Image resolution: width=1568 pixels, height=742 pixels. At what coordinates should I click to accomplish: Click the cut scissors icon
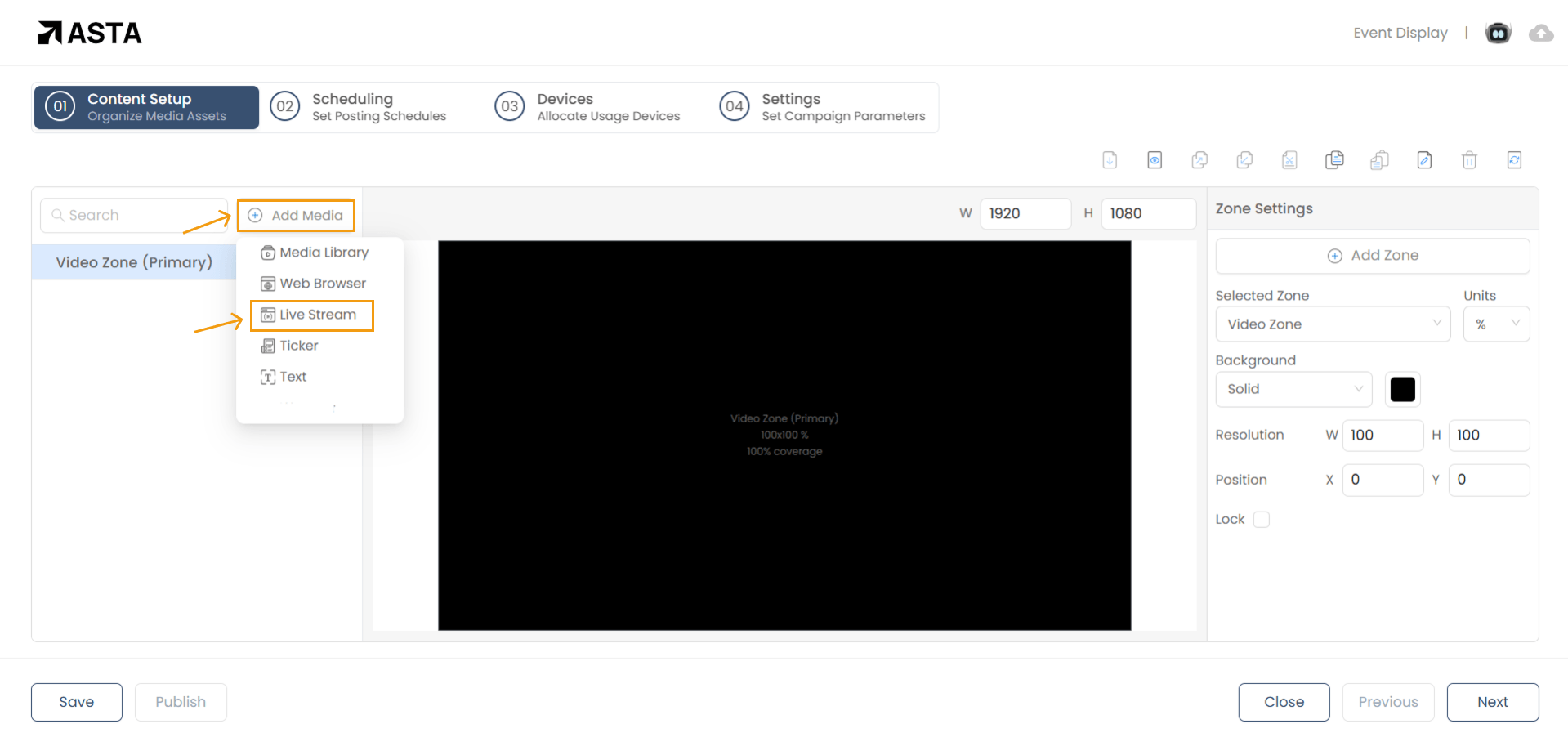tap(1289, 160)
